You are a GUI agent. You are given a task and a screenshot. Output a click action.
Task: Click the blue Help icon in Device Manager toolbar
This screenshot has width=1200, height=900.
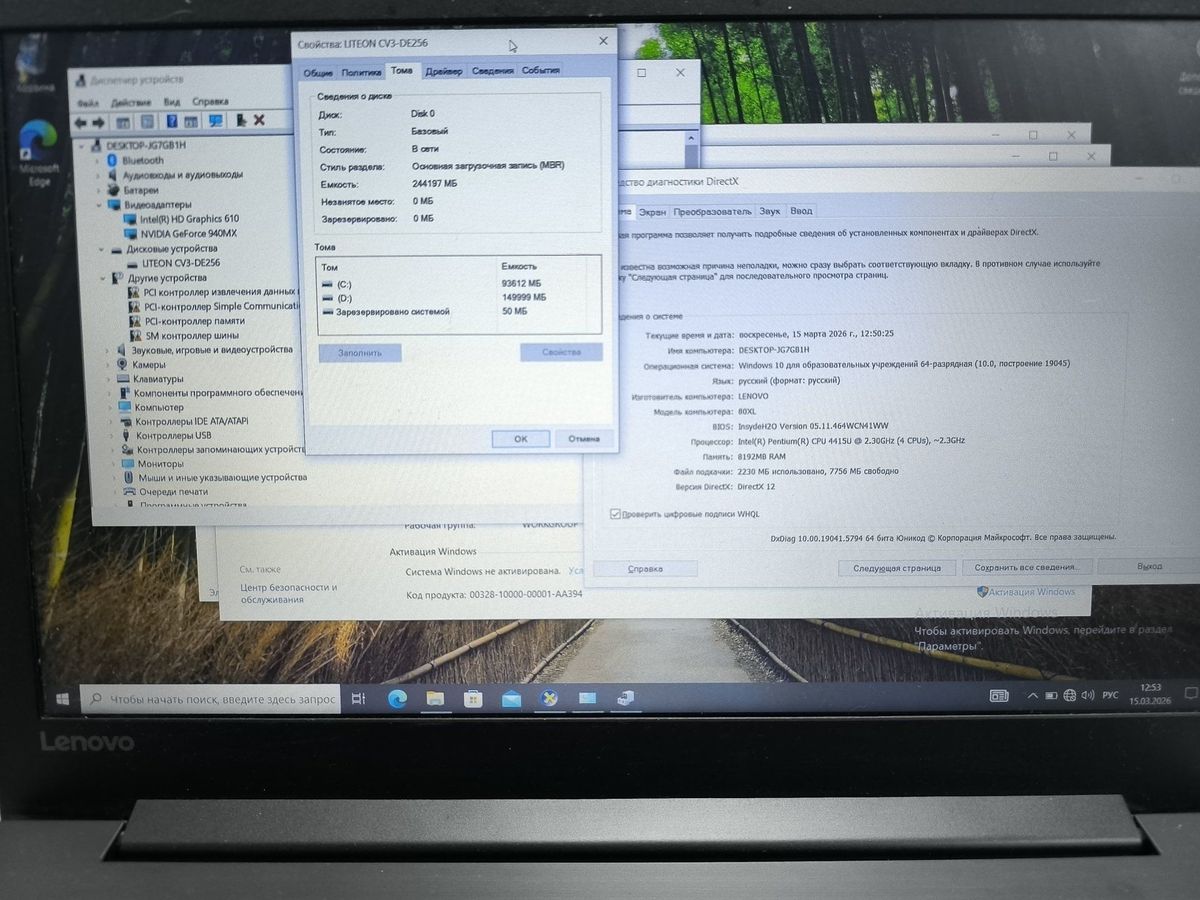(x=170, y=121)
